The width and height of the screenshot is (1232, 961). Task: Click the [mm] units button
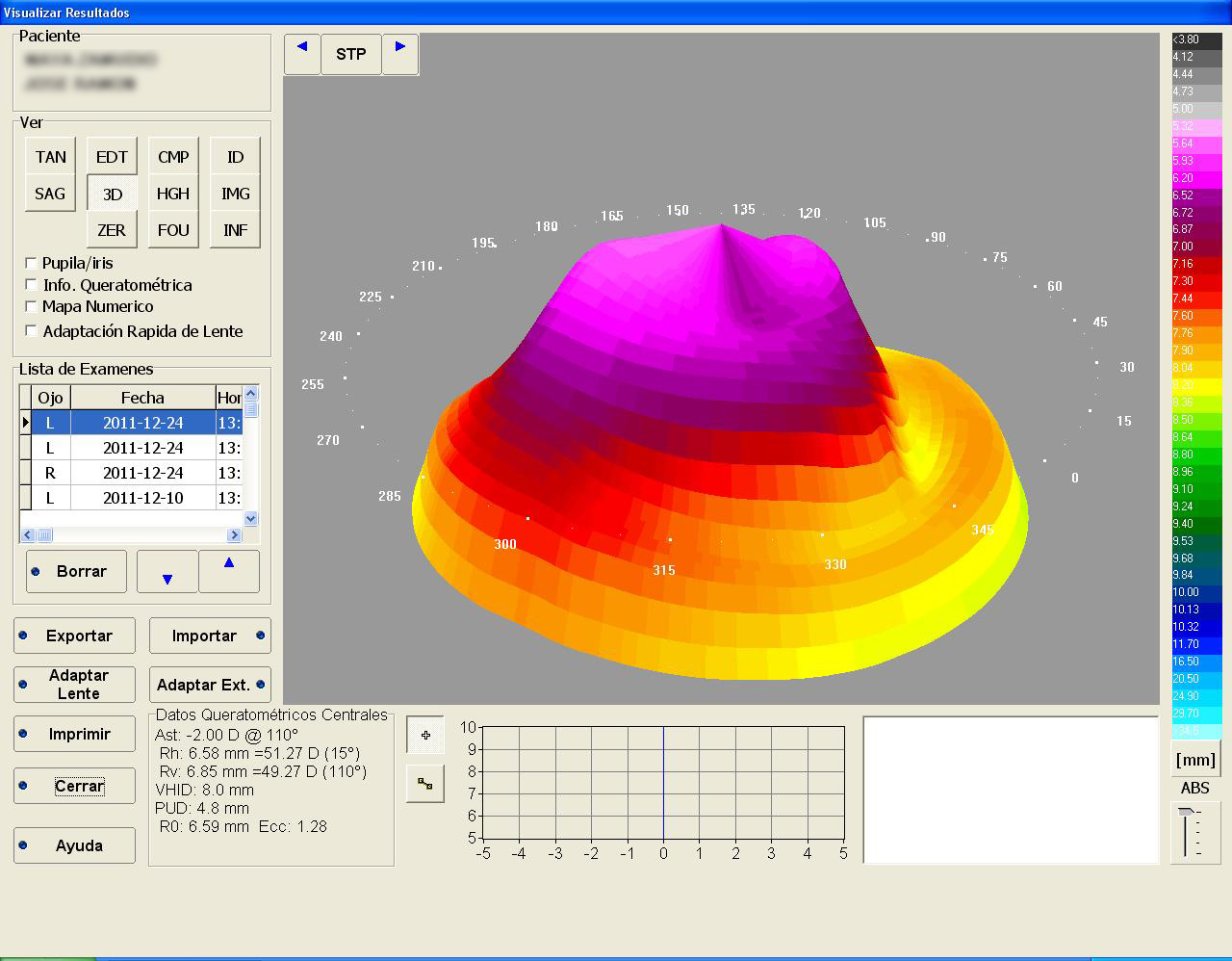tap(1195, 760)
